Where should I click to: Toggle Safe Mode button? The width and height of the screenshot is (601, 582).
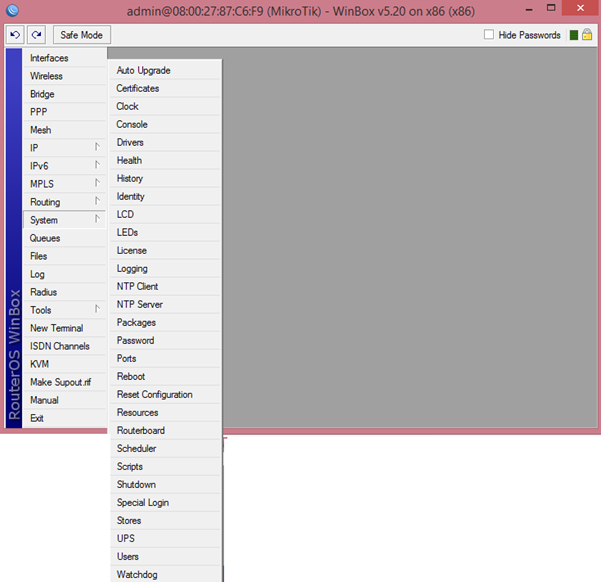tap(82, 35)
